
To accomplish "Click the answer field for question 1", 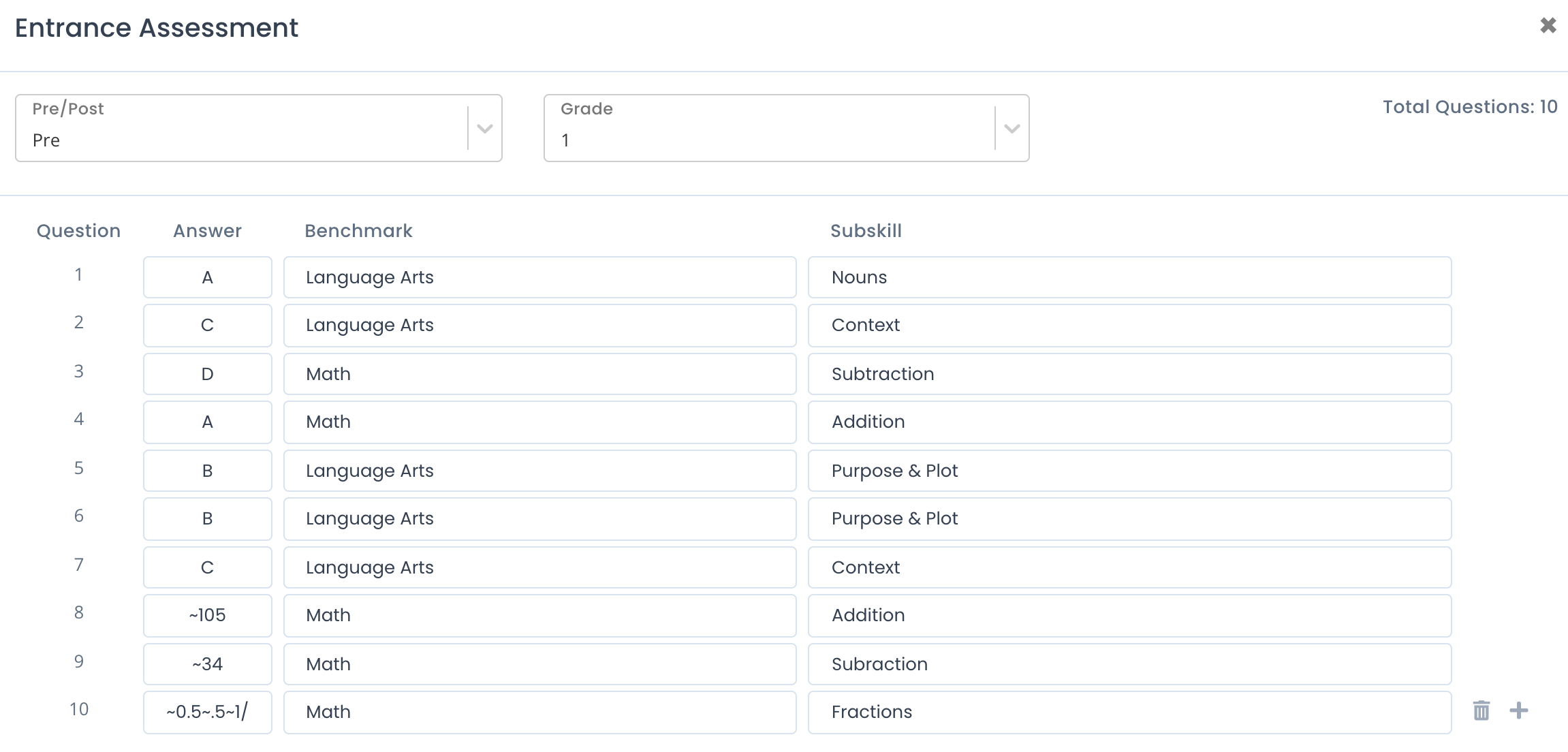I will pyautogui.click(x=207, y=277).
